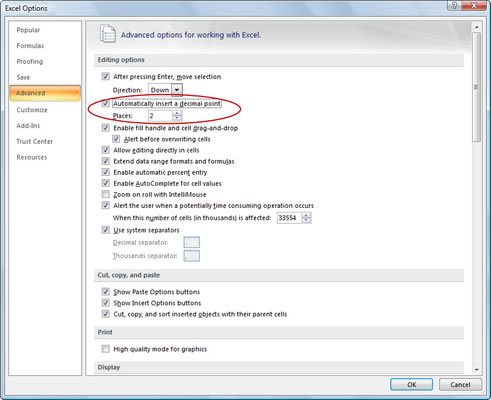Toggle Enable AutoComplete for cell values

click(106, 183)
